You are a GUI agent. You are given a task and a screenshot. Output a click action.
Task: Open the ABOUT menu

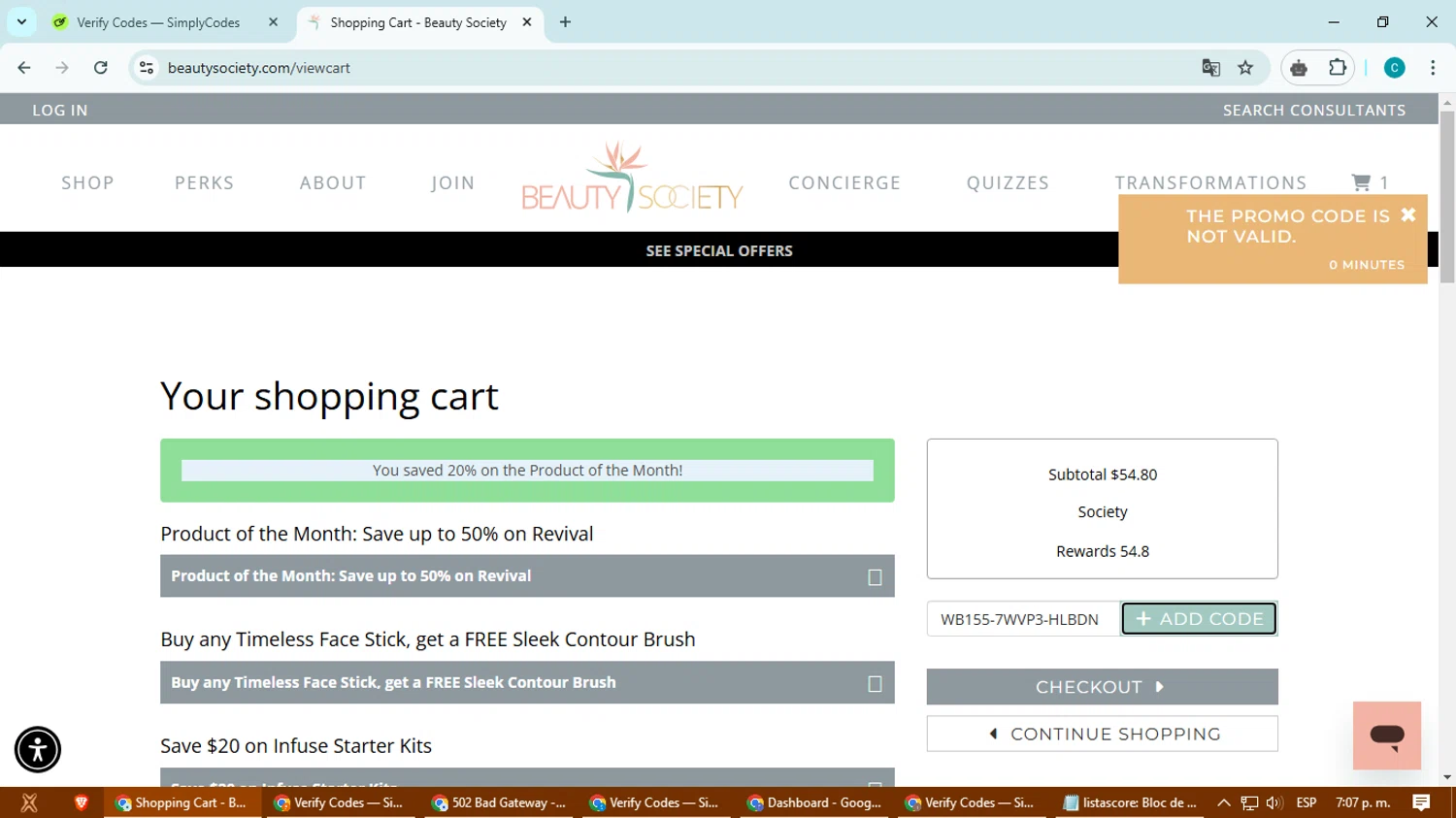[x=333, y=182]
